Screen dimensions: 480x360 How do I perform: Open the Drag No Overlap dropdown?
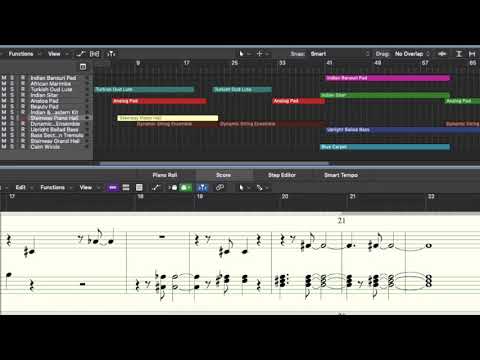(x=412, y=54)
